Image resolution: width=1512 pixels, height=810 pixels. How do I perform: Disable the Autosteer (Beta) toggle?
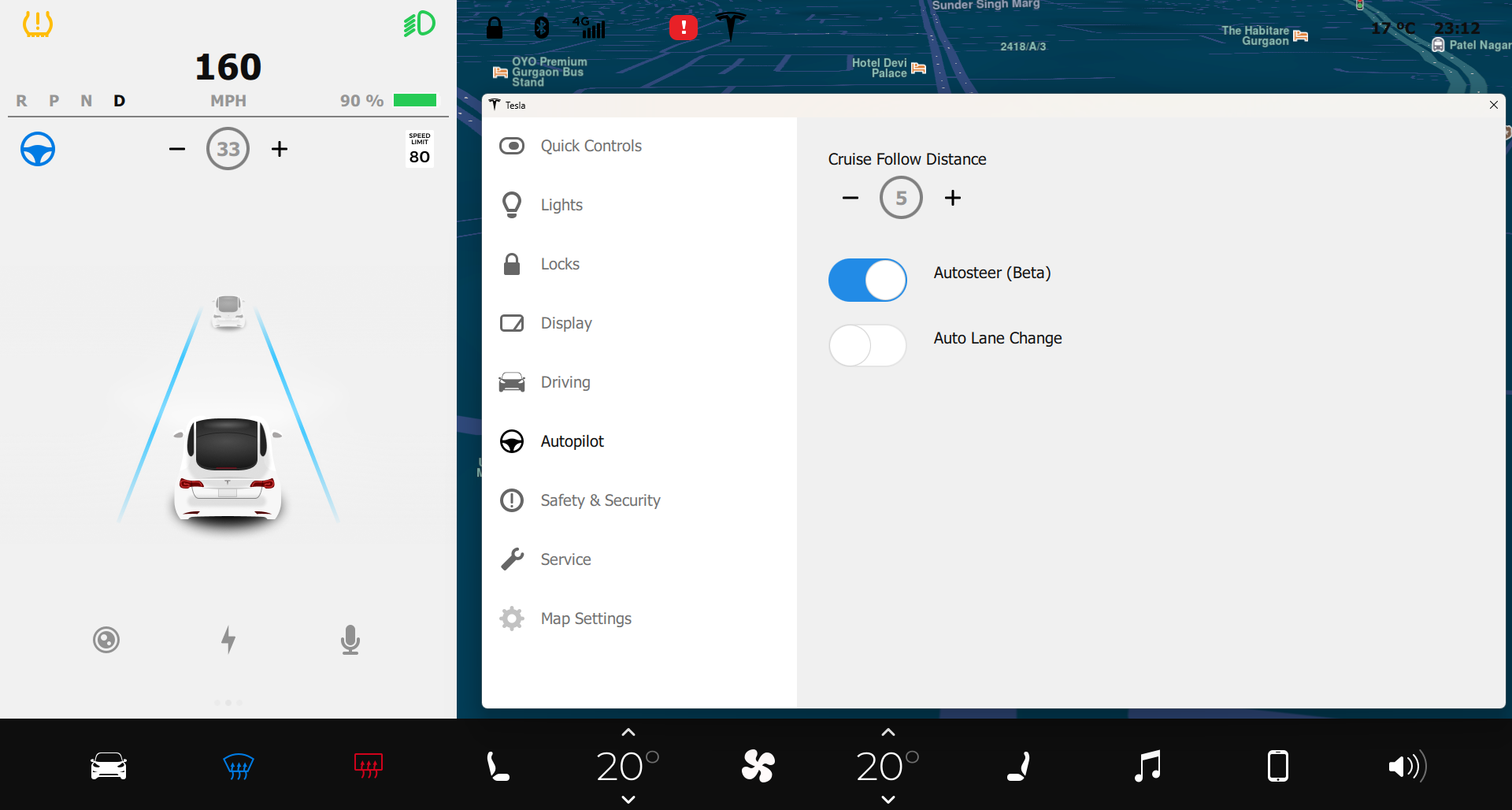point(868,280)
